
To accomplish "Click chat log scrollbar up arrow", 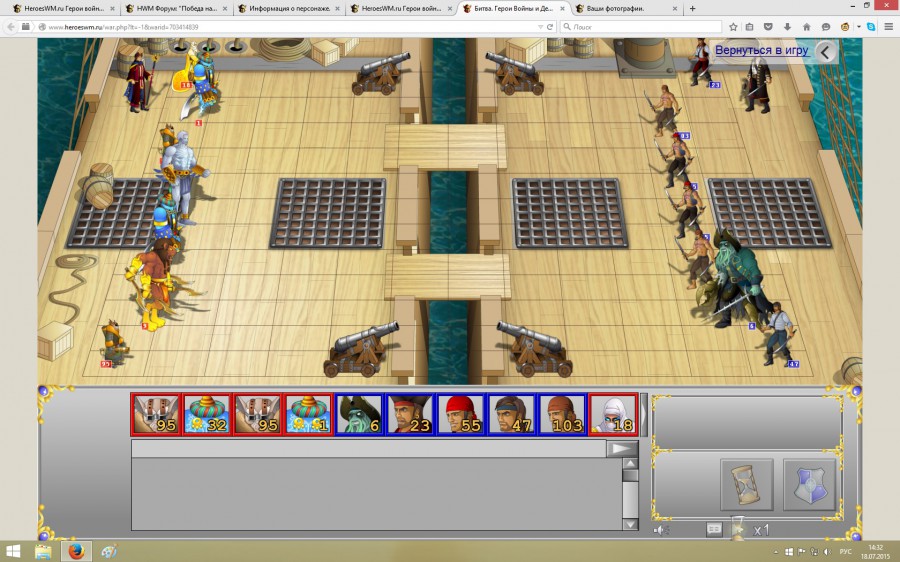I will [x=630, y=463].
